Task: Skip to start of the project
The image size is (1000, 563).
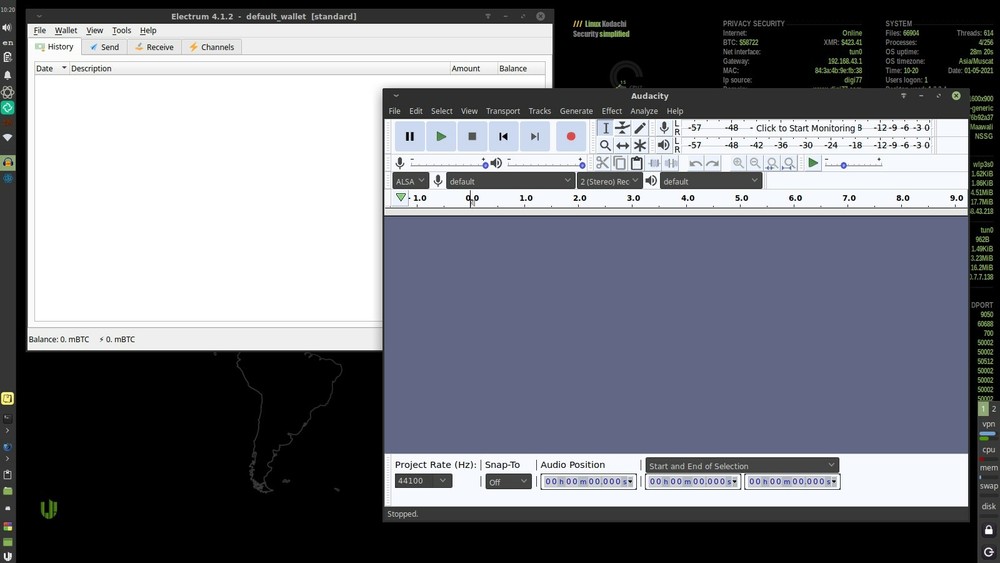Action: click(x=503, y=136)
